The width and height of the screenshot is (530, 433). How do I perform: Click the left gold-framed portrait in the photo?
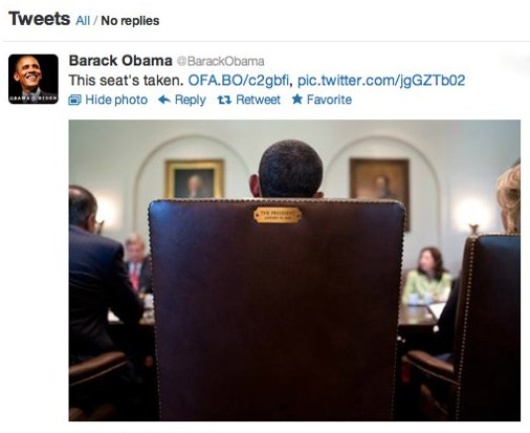(194, 179)
